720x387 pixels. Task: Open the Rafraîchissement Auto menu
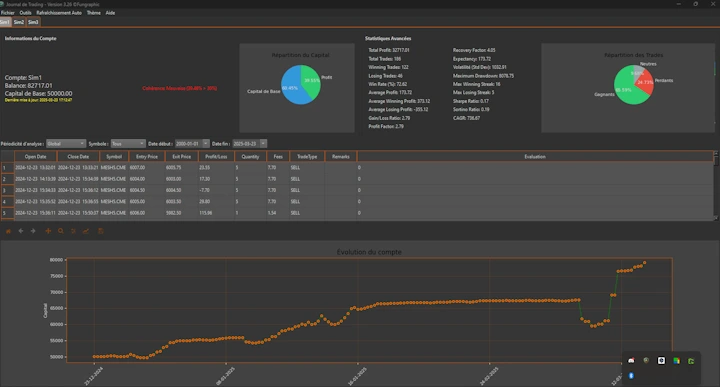(59, 13)
